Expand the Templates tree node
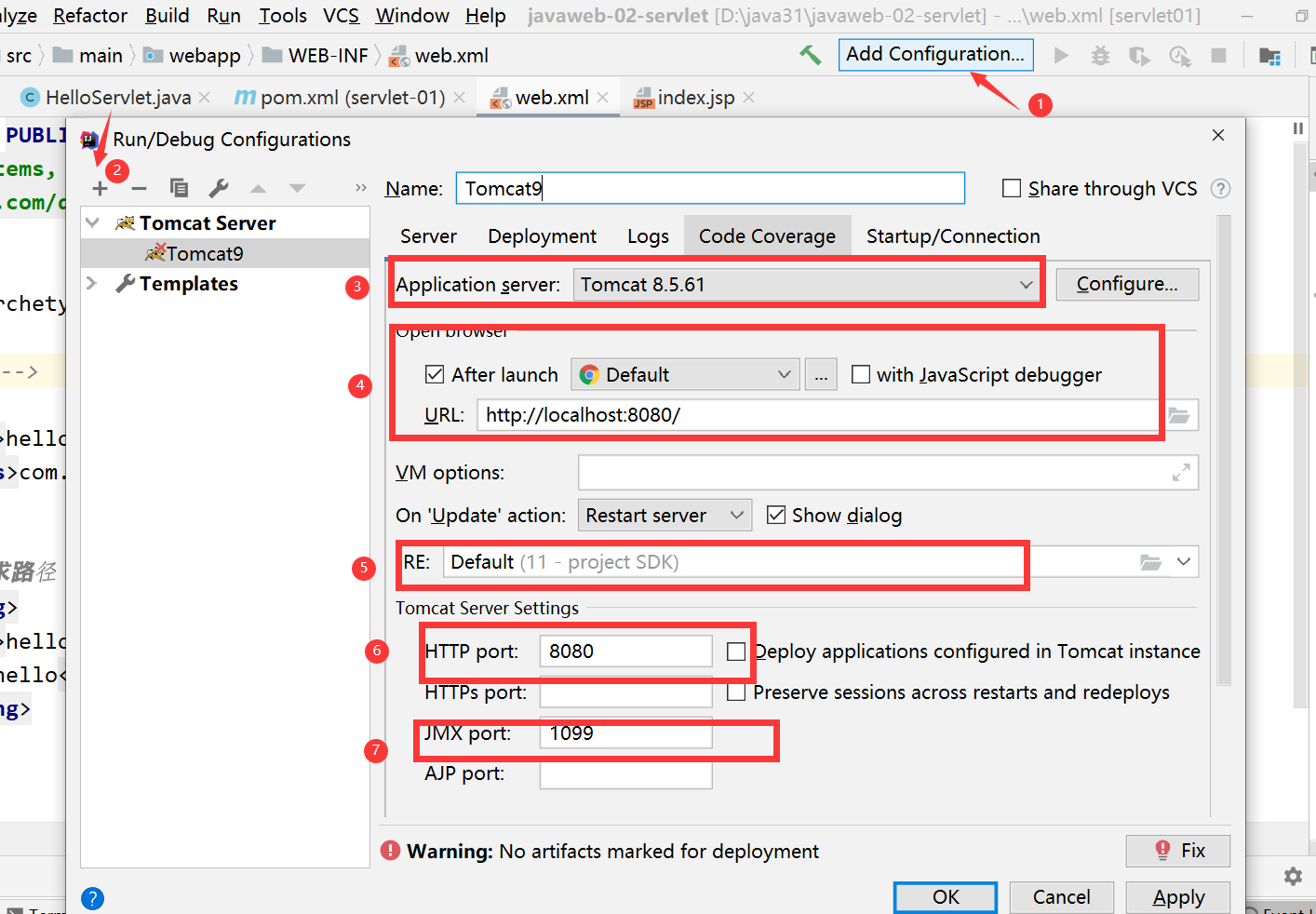The height and width of the screenshot is (914, 1316). [x=92, y=283]
